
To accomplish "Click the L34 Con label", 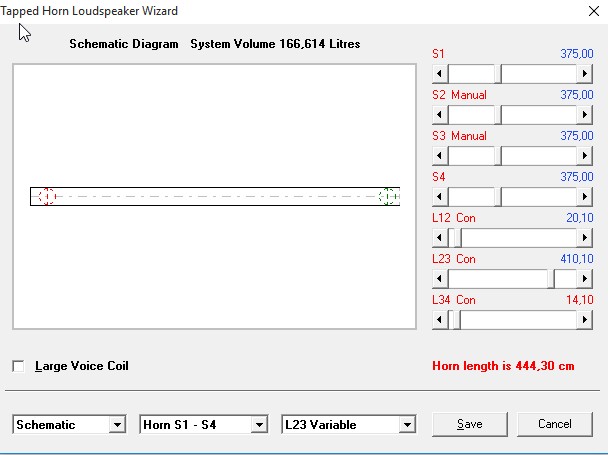I will [x=454, y=300].
